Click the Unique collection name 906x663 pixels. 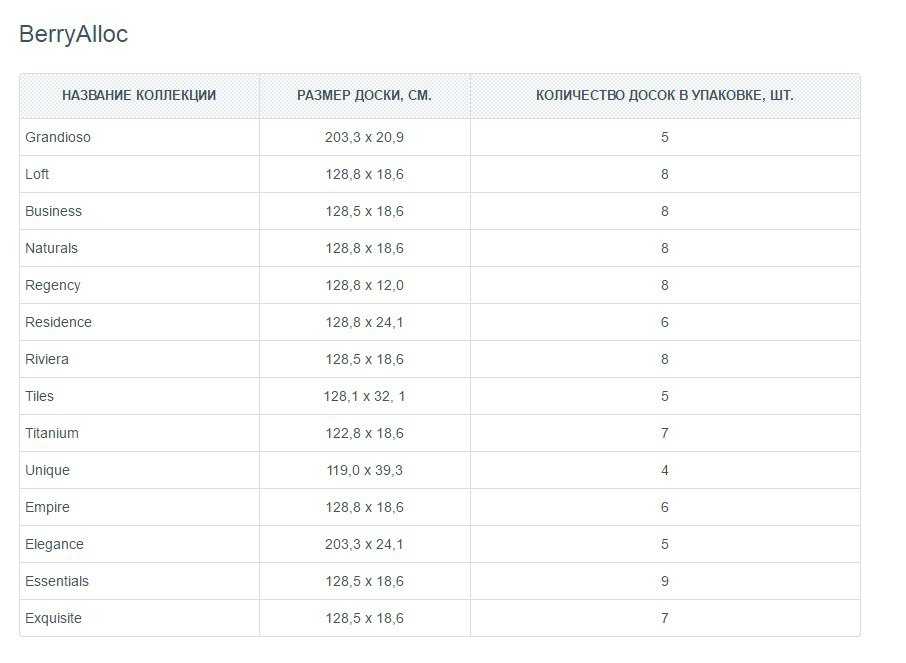pos(47,471)
